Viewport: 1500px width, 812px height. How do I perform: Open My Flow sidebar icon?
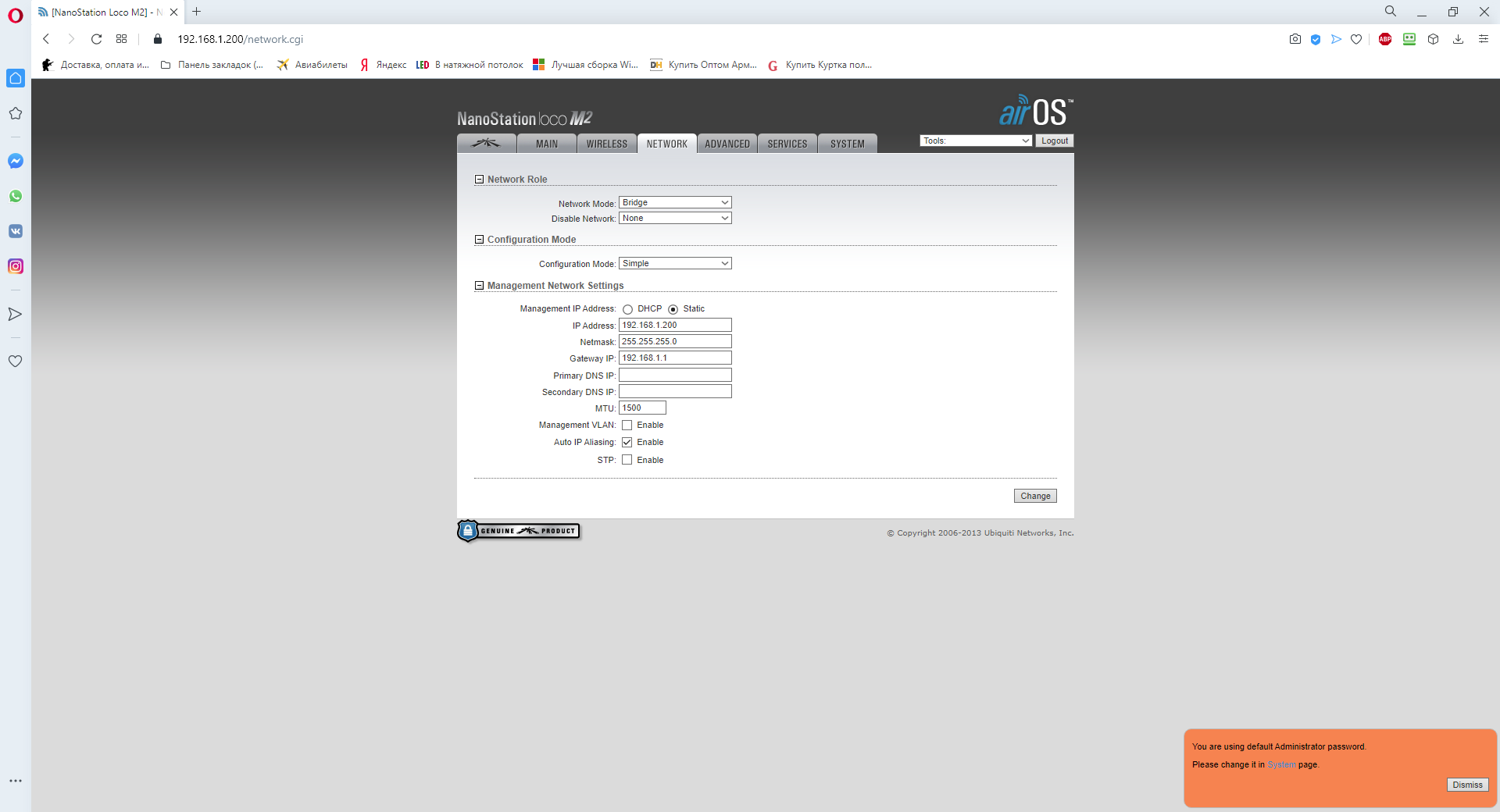[16, 314]
